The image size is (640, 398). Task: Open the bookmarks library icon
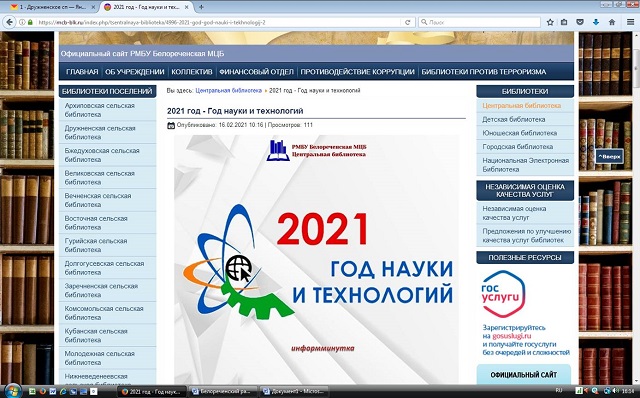point(564,22)
